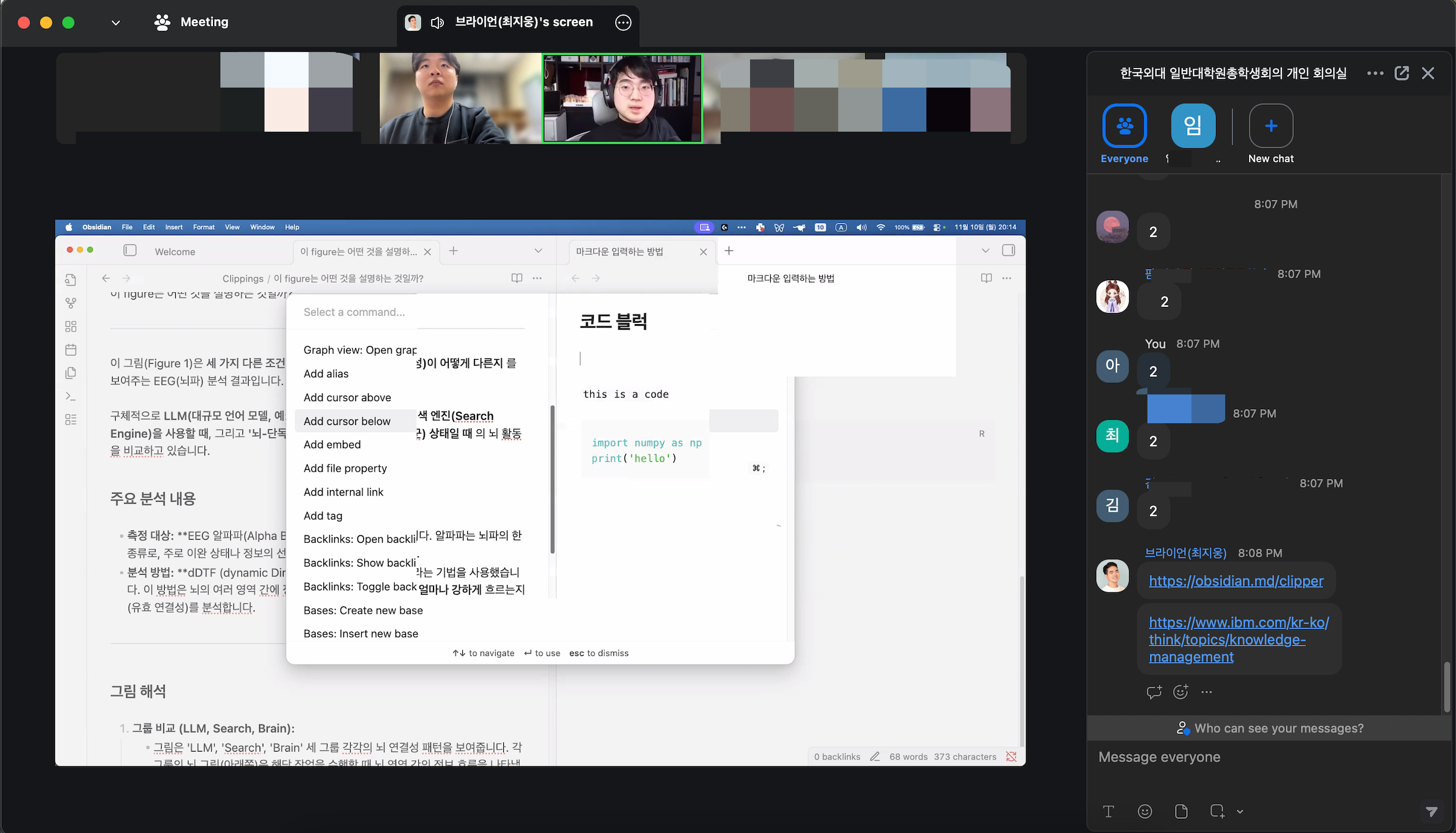Viewport: 1456px width, 833px height.
Task: Open the Meeting menu
Action: tap(191, 22)
